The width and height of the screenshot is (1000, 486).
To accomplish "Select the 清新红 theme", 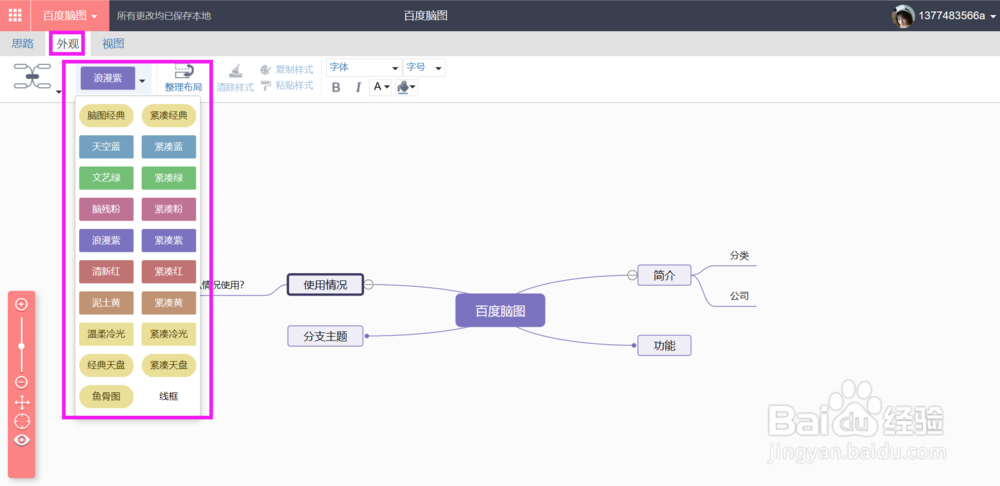I will click(x=107, y=272).
